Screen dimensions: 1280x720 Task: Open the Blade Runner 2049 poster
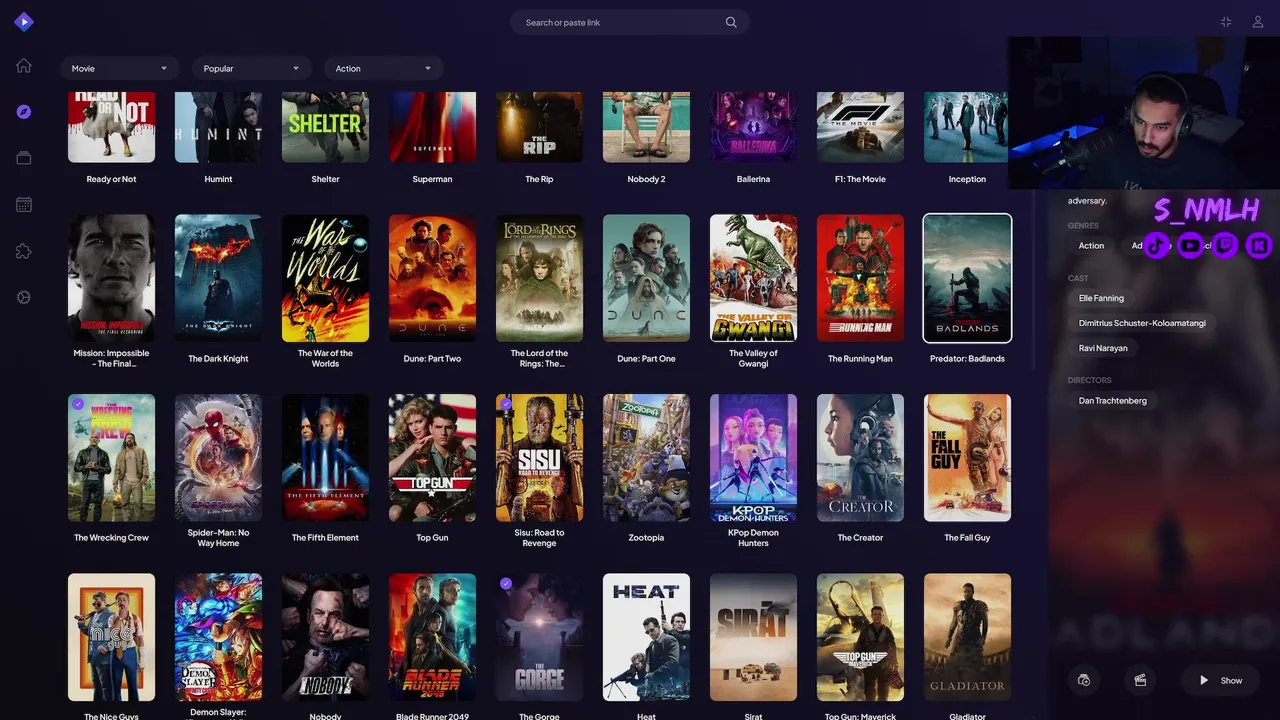click(x=432, y=637)
